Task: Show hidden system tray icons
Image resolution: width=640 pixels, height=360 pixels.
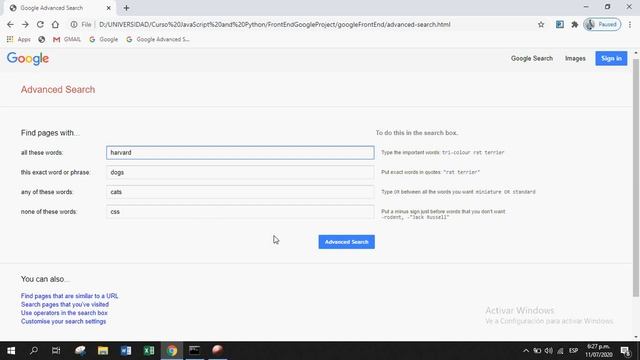Action: (526, 351)
